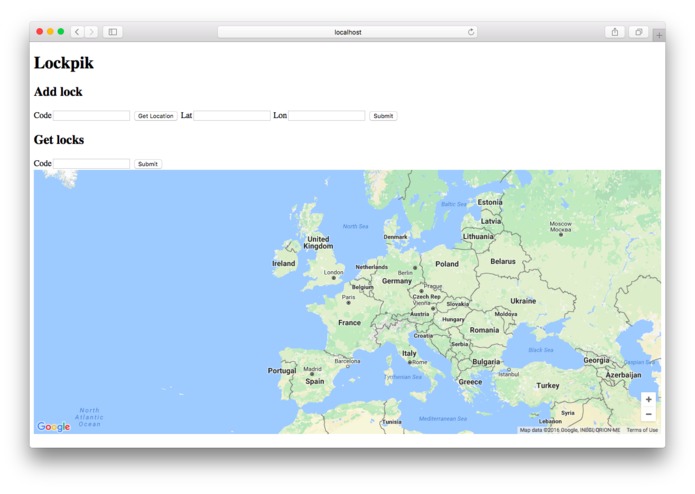Image resolution: width=695 pixels, height=494 pixels.
Task: Go forward with the Safari forward arrow
Action: (x=91, y=32)
